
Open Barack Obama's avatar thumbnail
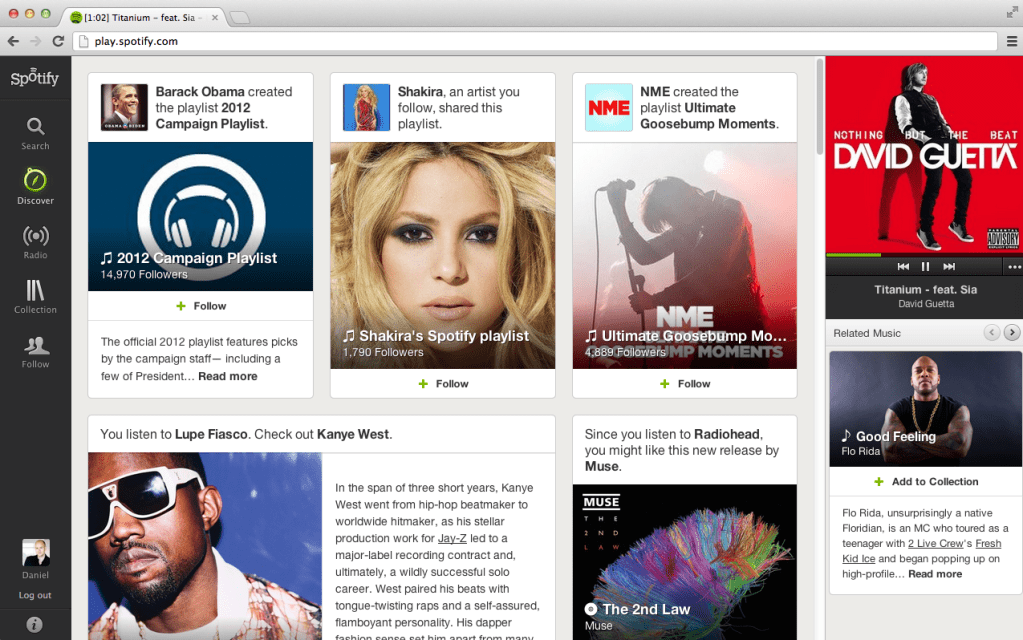pyautogui.click(x=124, y=107)
